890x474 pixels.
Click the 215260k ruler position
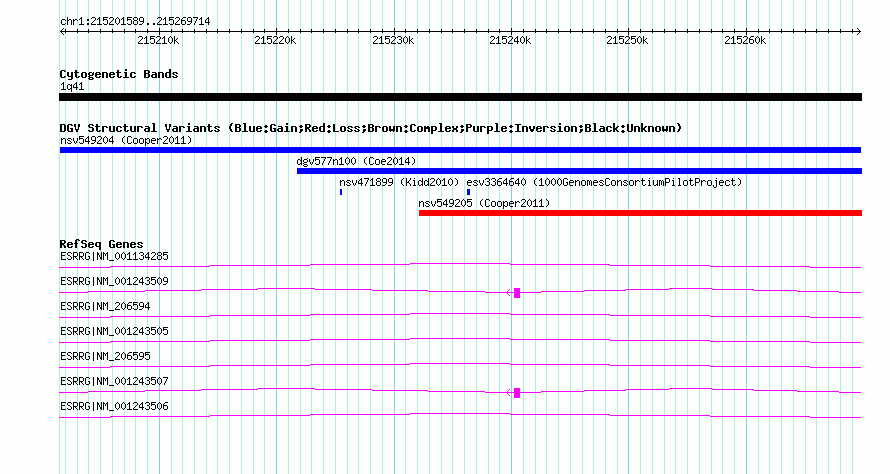click(745, 40)
